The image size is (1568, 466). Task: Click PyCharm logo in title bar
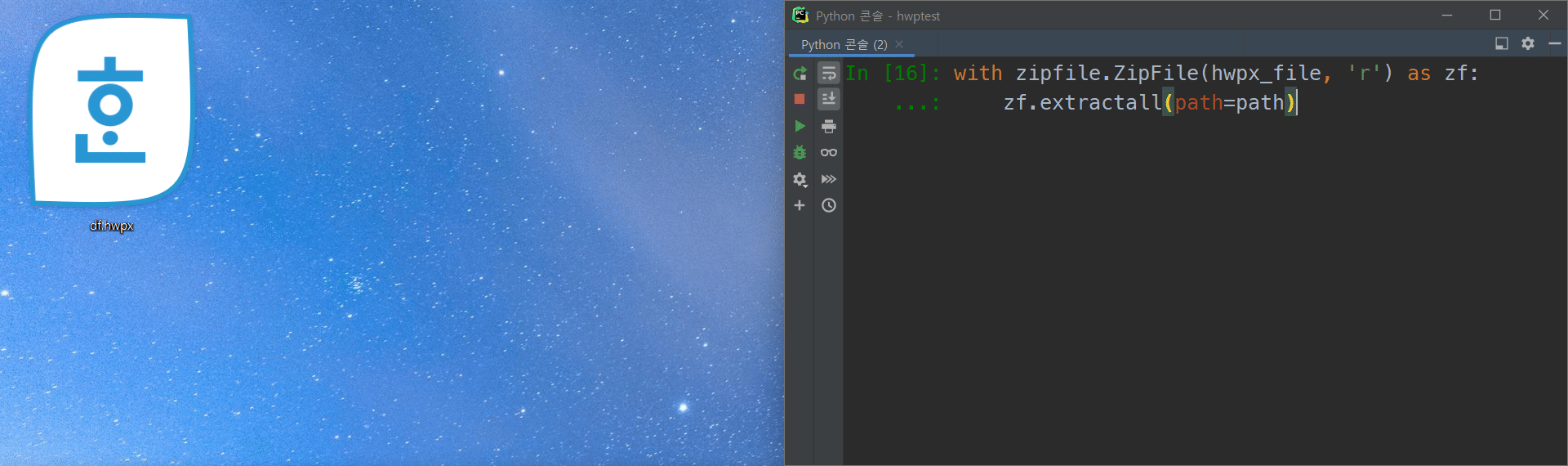pyautogui.click(x=800, y=15)
